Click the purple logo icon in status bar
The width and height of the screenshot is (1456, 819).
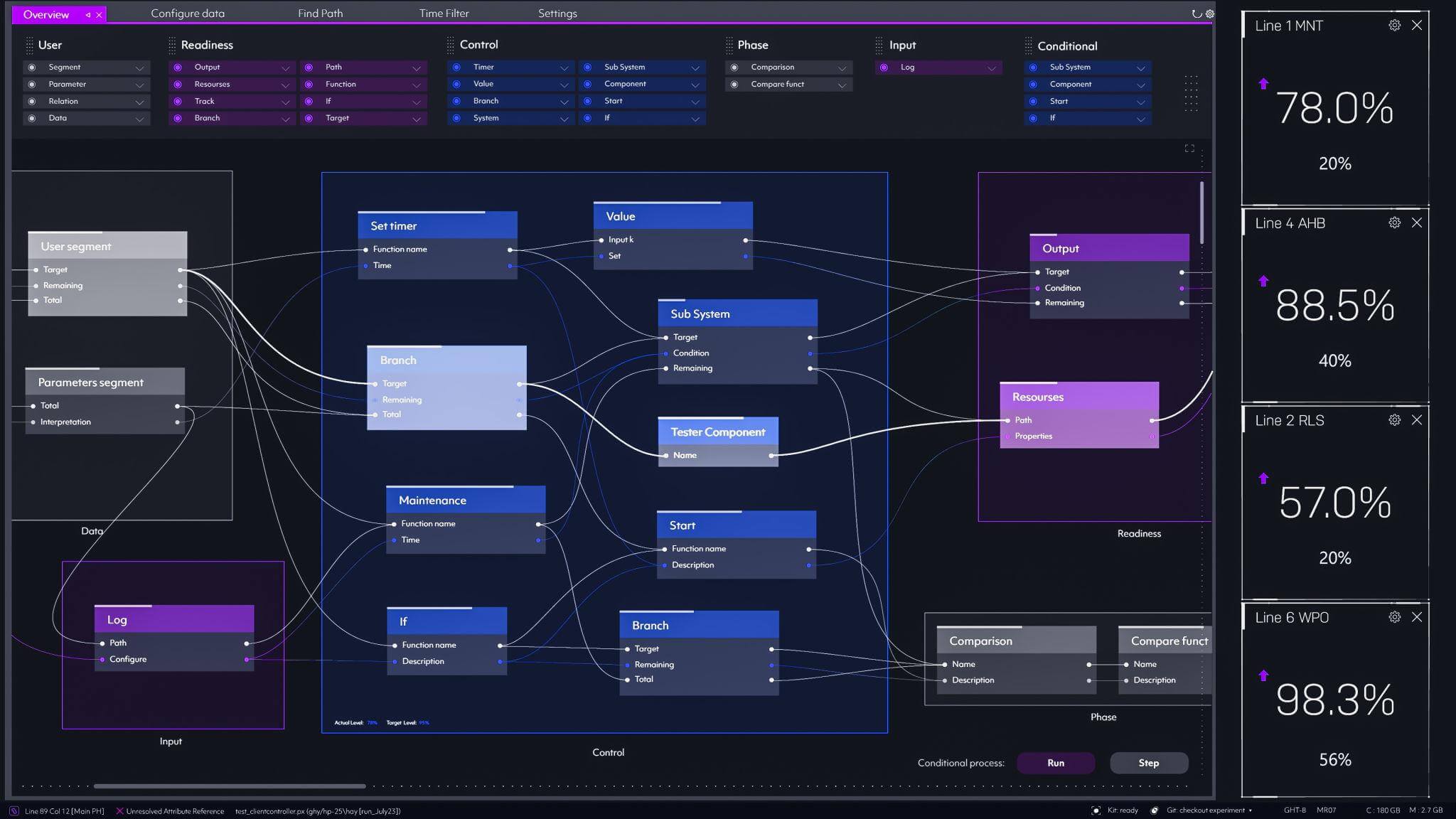pyautogui.click(x=14, y=810)
